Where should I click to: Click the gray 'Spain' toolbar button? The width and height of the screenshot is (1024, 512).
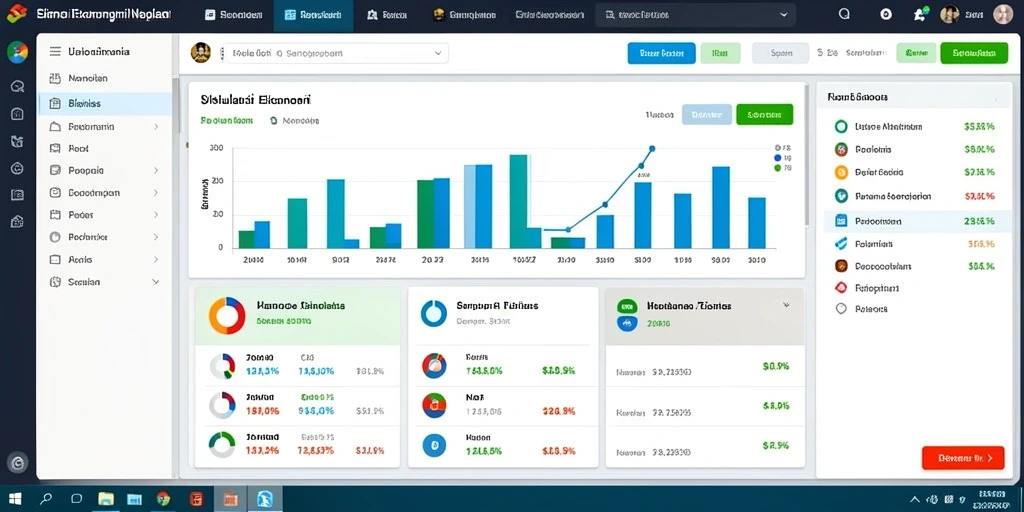coord(780,54)
